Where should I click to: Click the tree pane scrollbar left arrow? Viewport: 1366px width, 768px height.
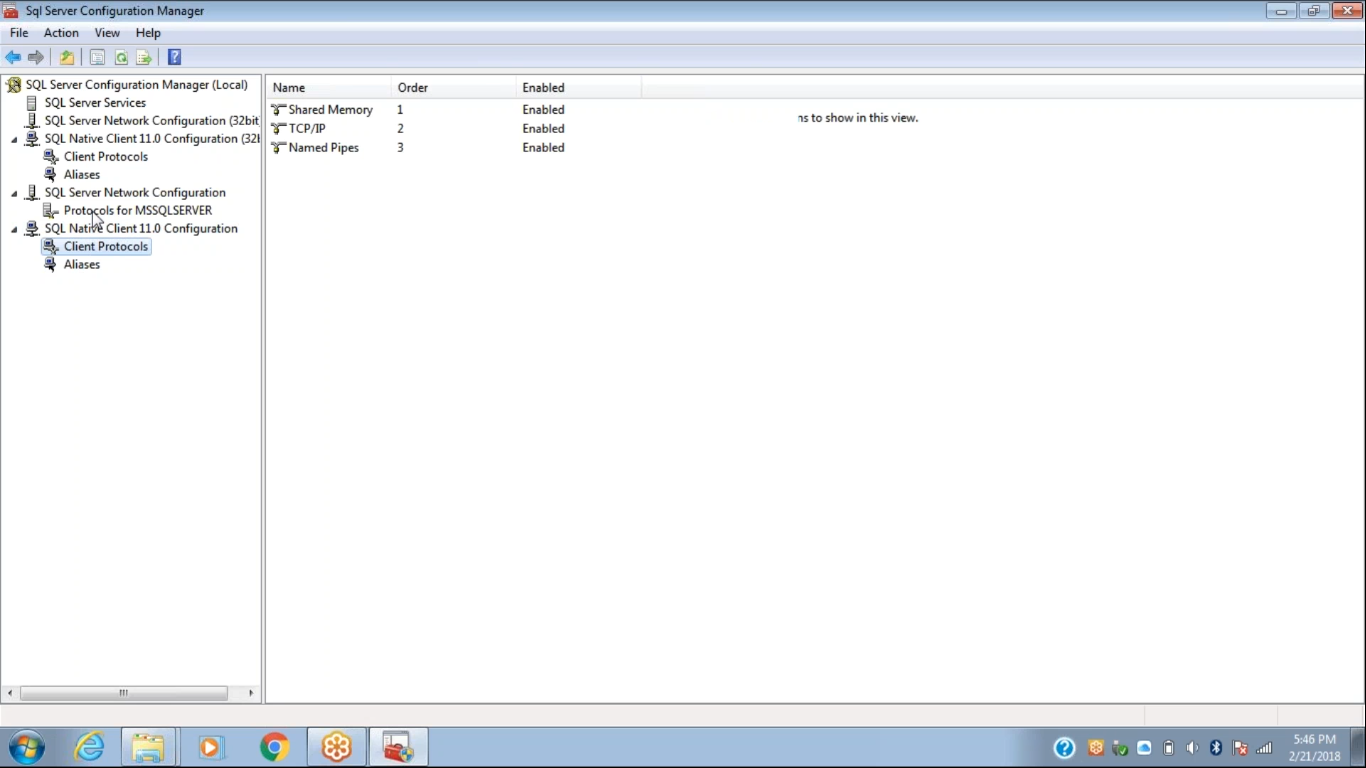pyautogui.click(x=10, y=693)
